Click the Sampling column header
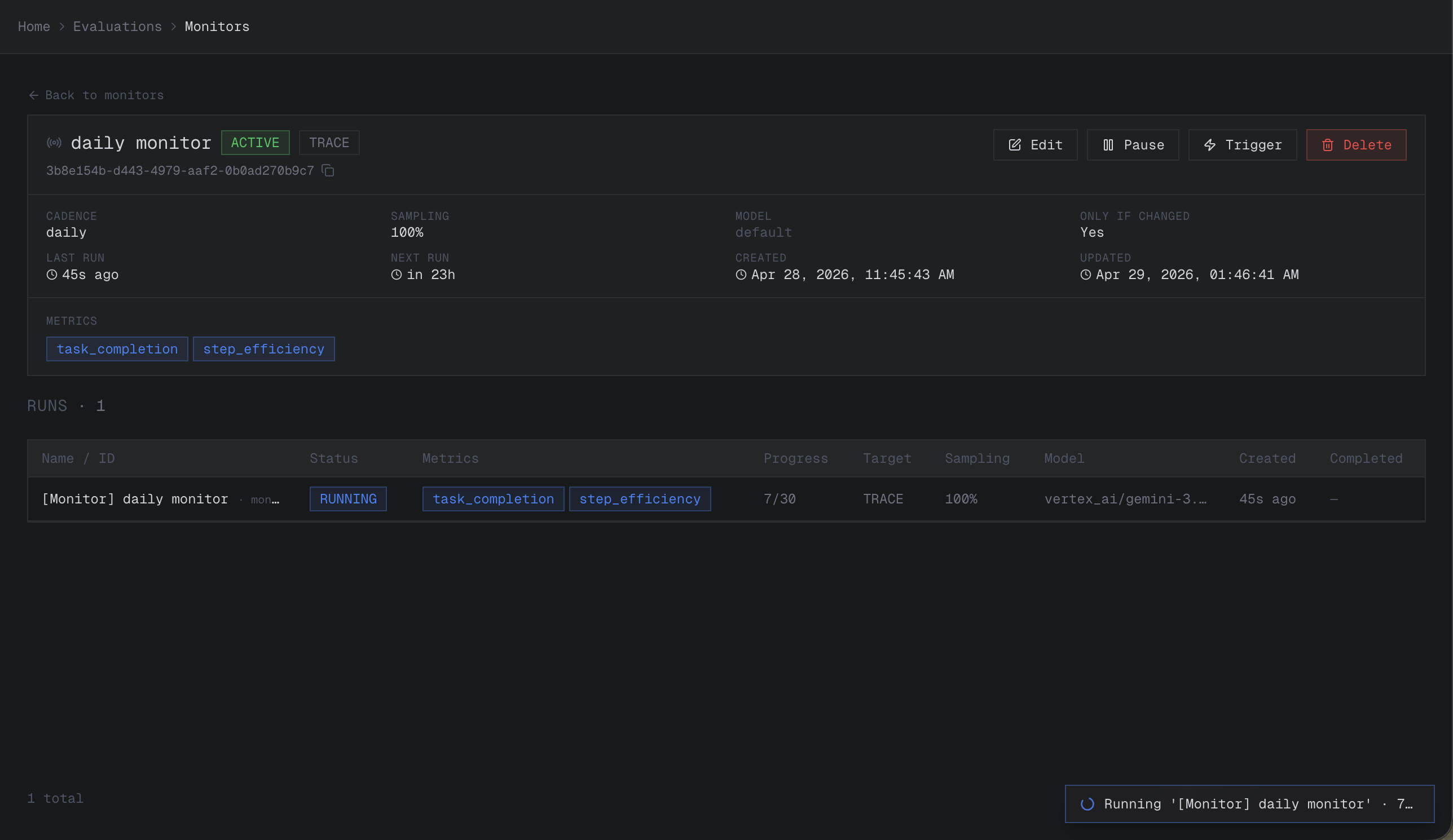 pyautogui.click(x=978, y=458)
